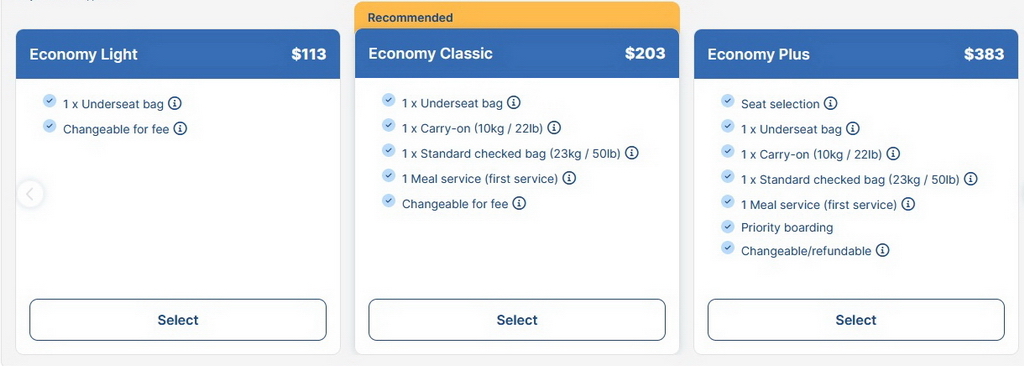Select the Economy Light fare
The image size is (1024, 366).
pyautogui.click(x=178, y=320)
